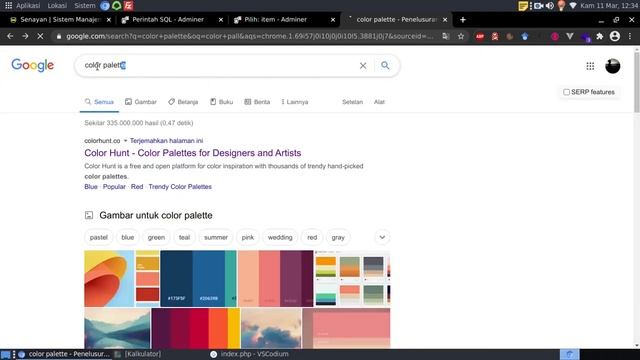The width and height of the screenshot is (640, 360).
Task: Open Alat search tools
Action: (x=379, y=102)
